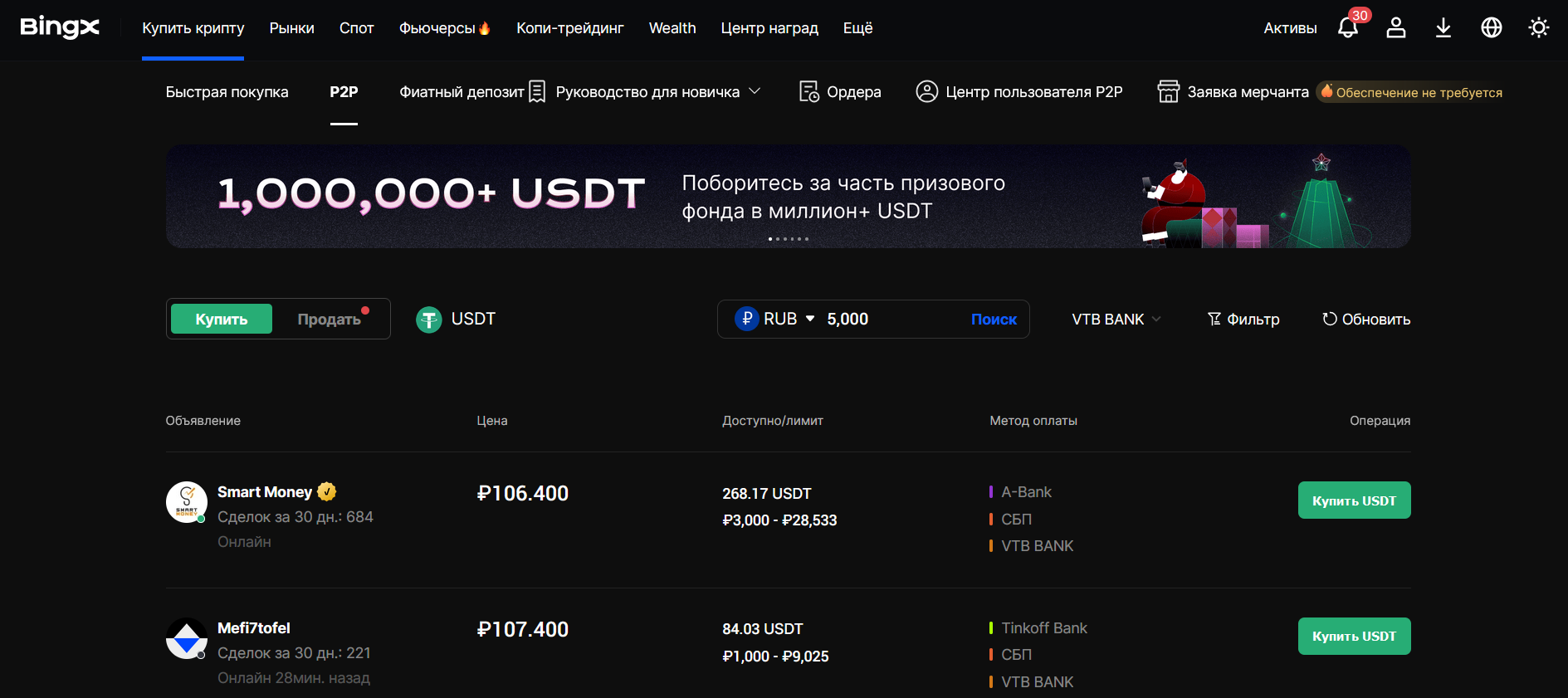Click Обновить refresh icon
The image size is (1568, 698).
click(1330, 320)
